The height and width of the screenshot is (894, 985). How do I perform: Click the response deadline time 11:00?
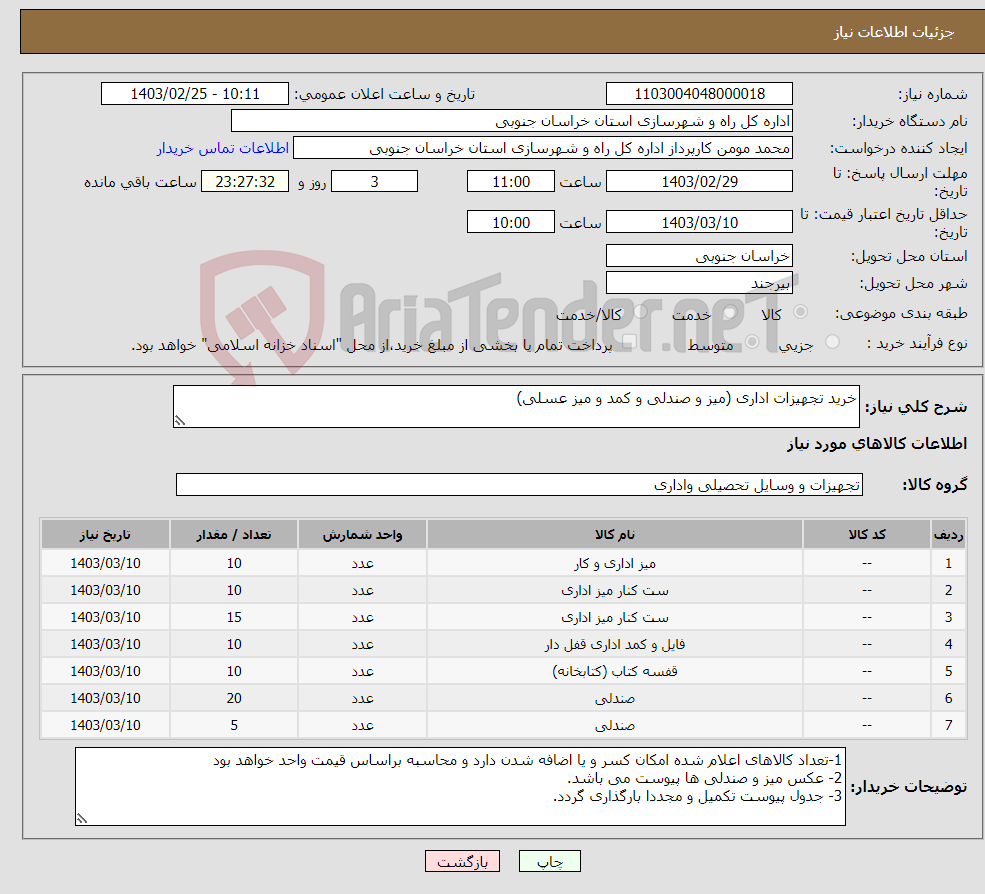511,182
